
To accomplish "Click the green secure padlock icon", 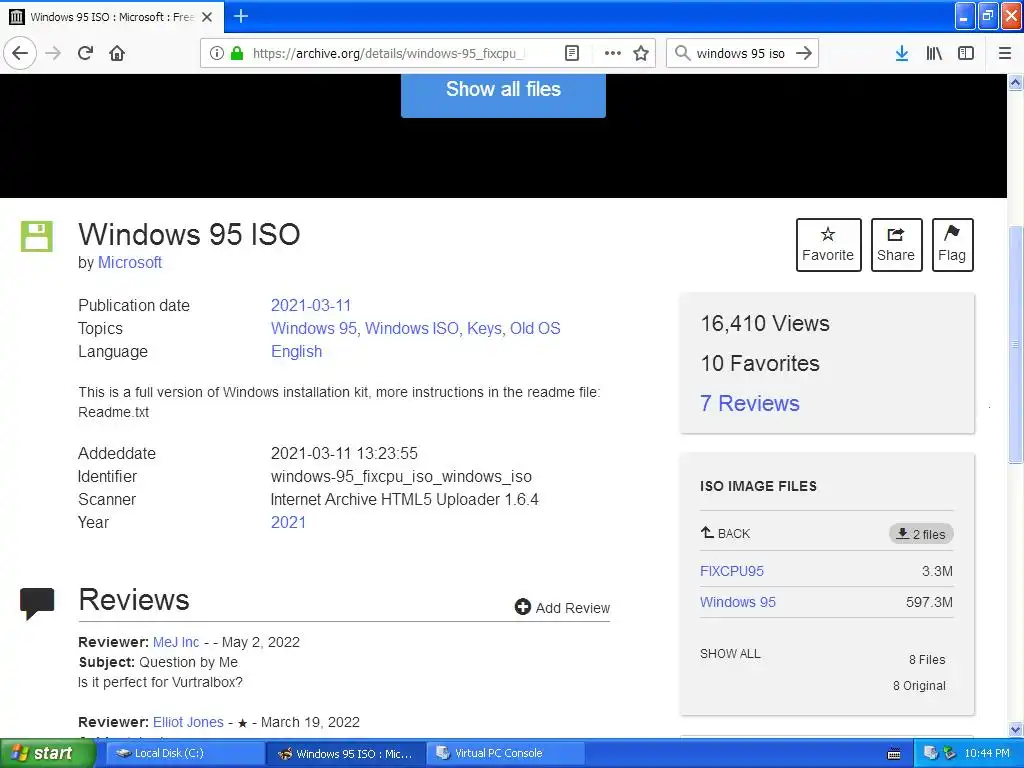I will click(x=237, y=54).
